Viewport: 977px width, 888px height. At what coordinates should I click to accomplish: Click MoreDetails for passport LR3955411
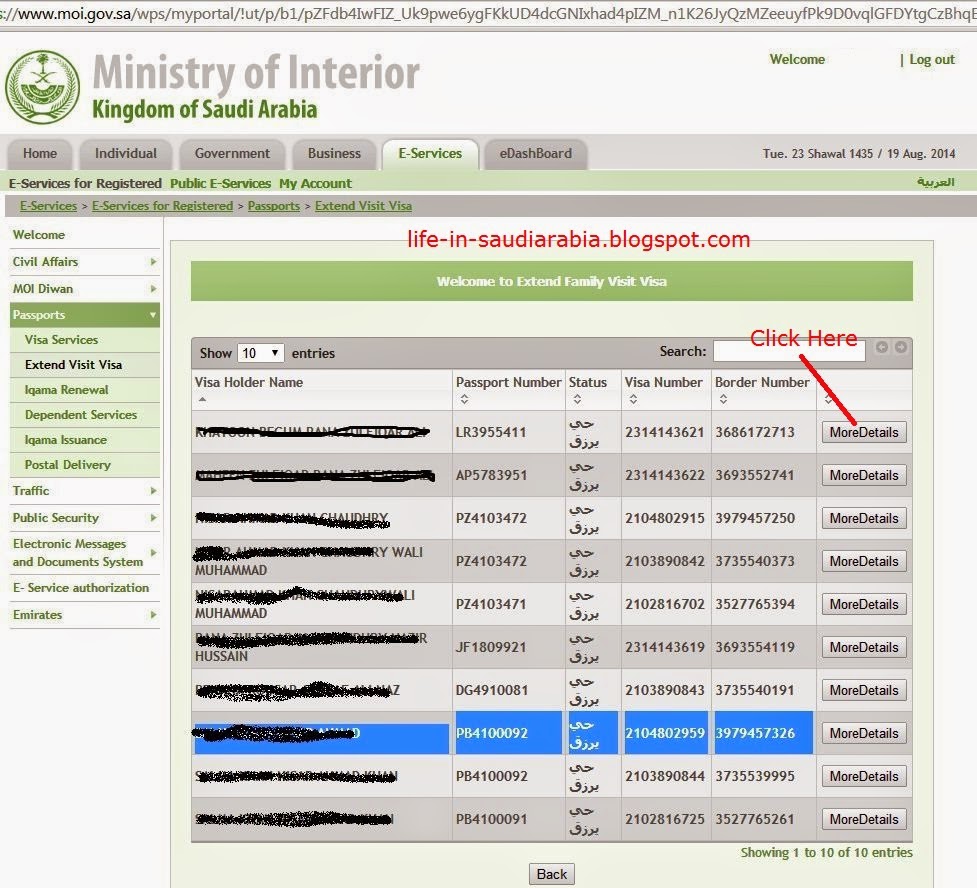pos(864,432)
